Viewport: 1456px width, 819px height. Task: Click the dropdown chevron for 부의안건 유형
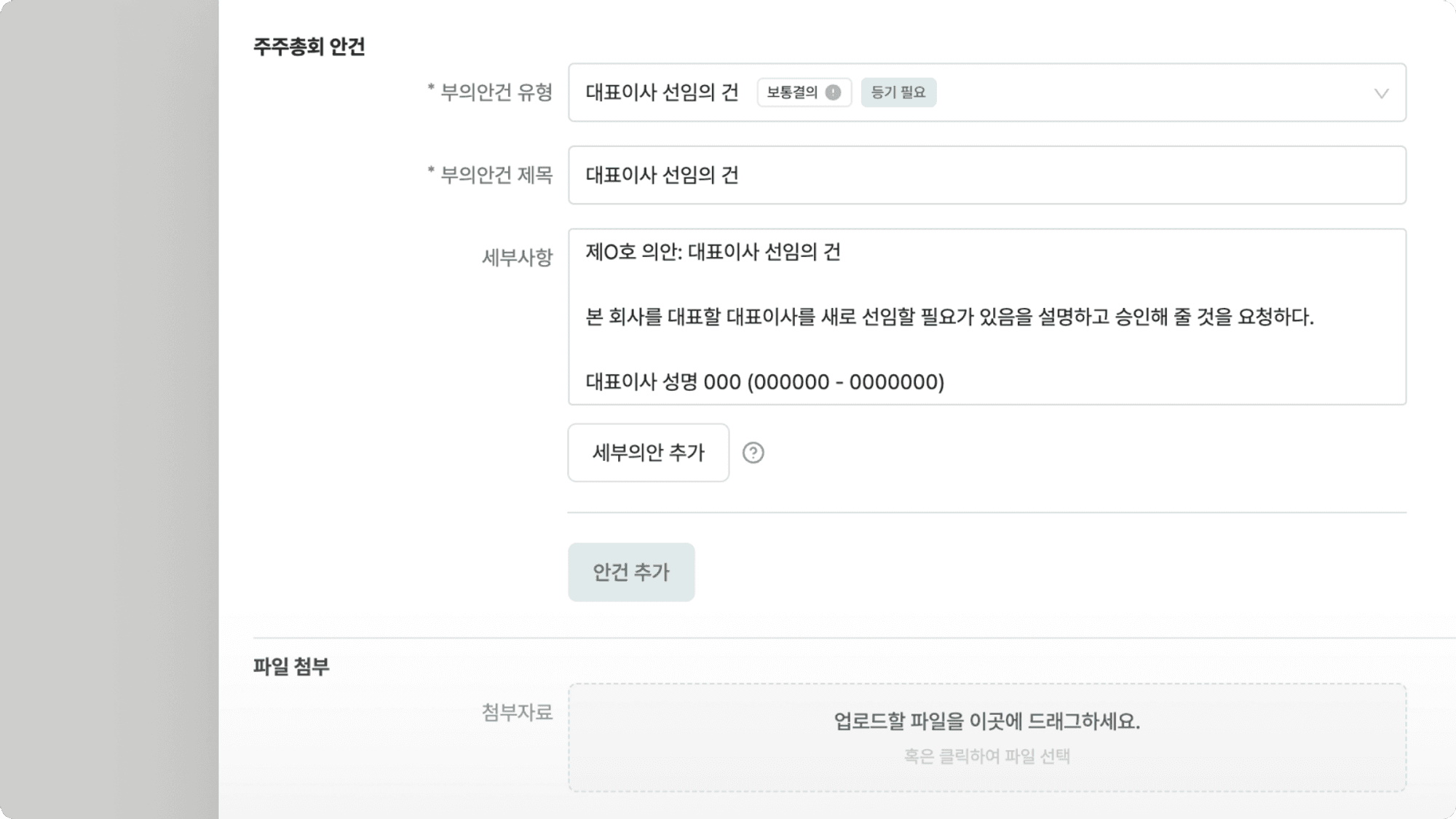pos(1381,92)
